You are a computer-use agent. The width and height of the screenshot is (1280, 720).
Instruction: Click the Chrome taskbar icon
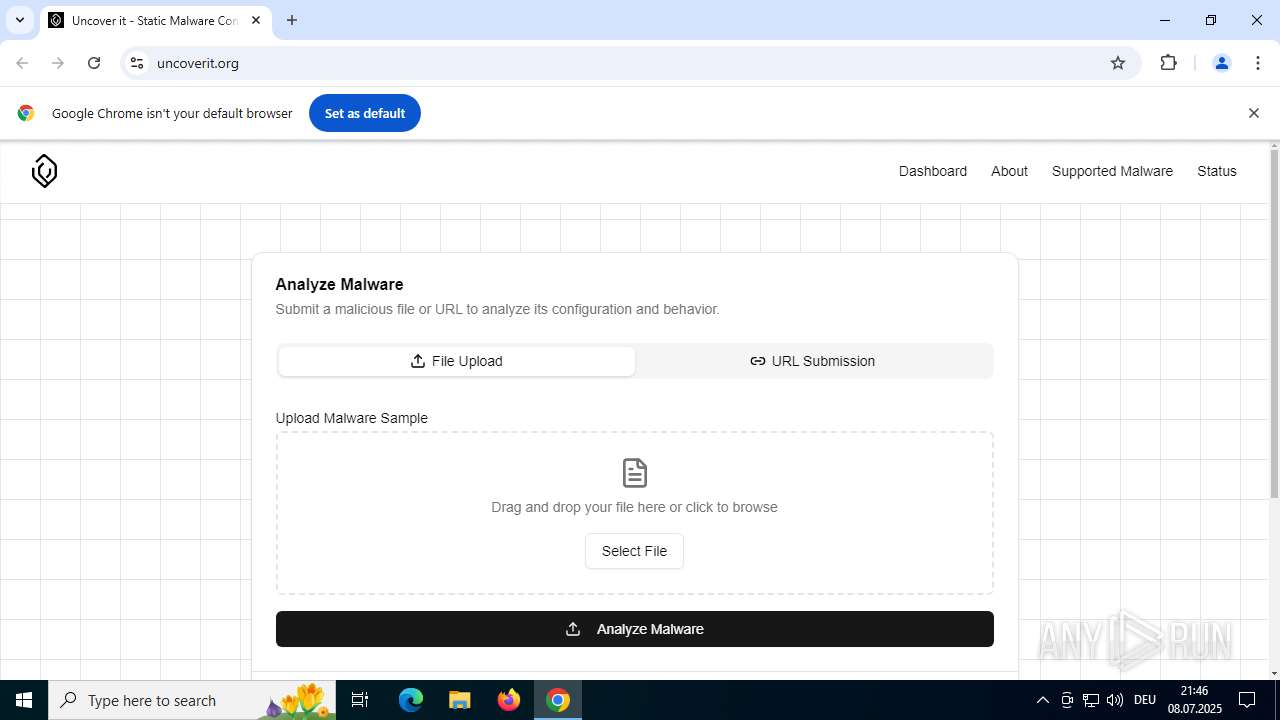[558, 700]
